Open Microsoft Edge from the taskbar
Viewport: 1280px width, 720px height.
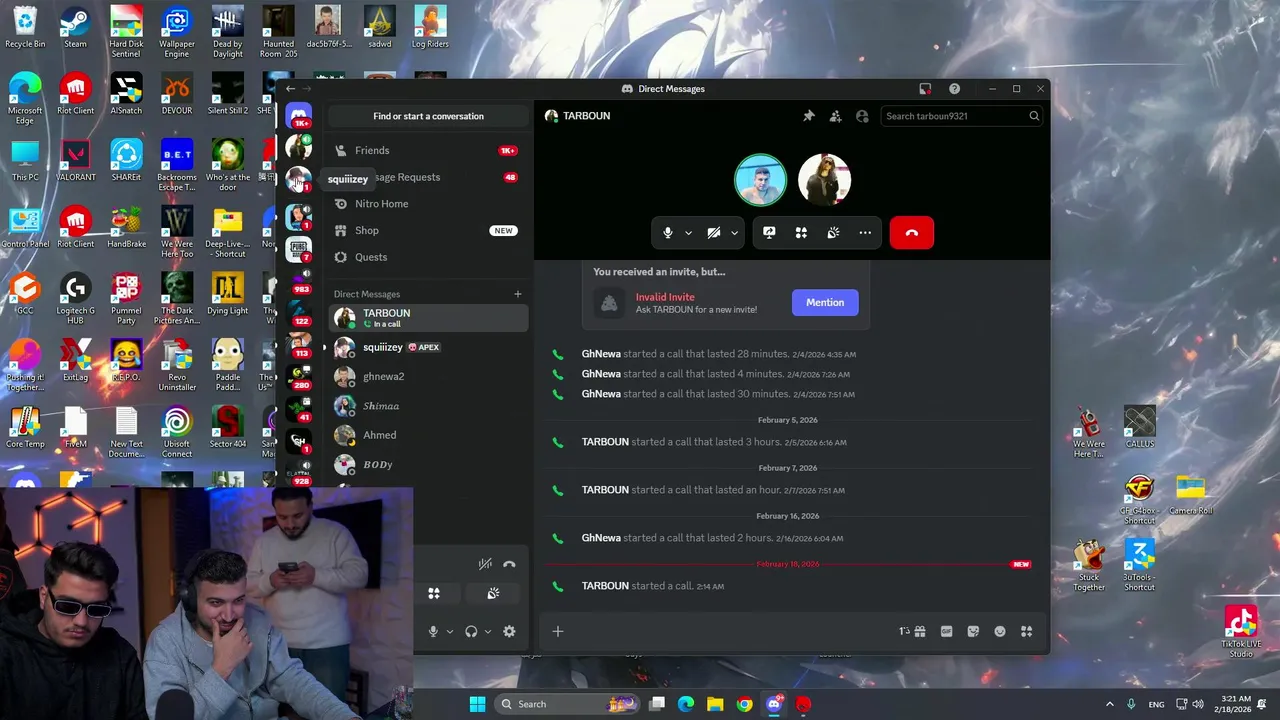pyautogui.click(x=686, y=704)
